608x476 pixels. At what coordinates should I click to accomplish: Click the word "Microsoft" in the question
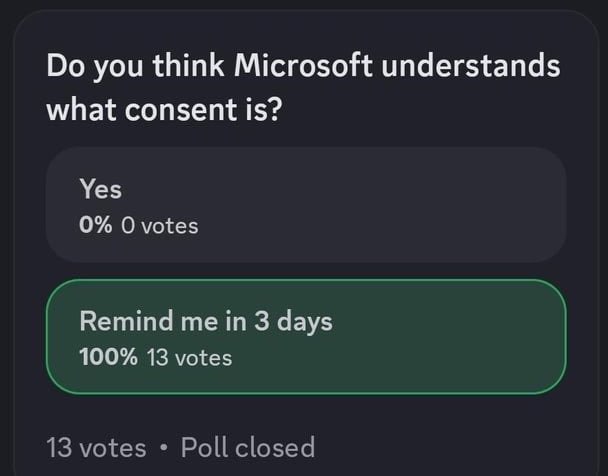coord(303,68)
